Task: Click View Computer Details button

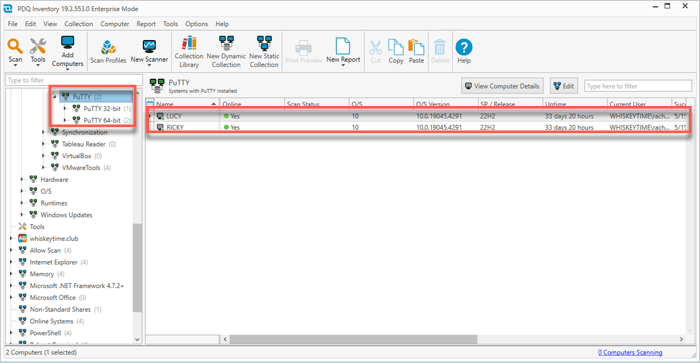Action: pos(502,86)
